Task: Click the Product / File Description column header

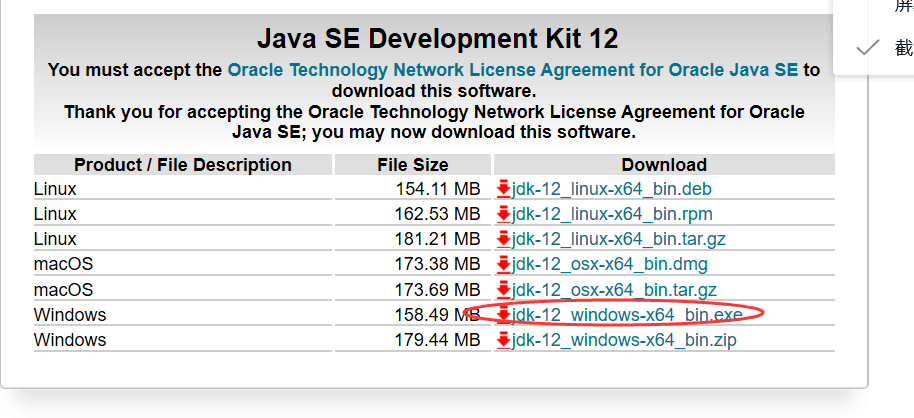Action: [x=183, y=165]
